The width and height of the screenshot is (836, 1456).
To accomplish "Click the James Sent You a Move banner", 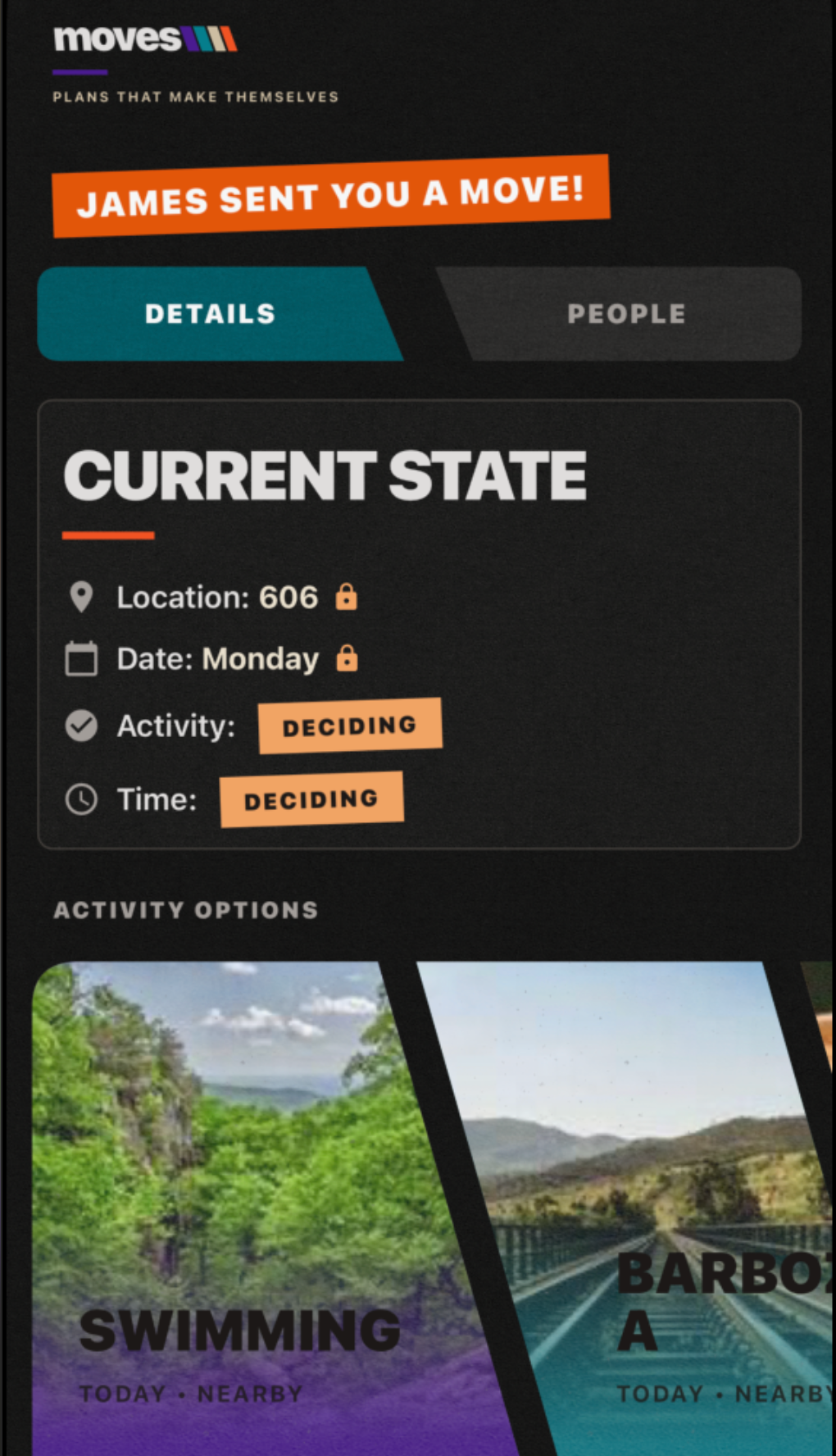I will pos(331,196).
